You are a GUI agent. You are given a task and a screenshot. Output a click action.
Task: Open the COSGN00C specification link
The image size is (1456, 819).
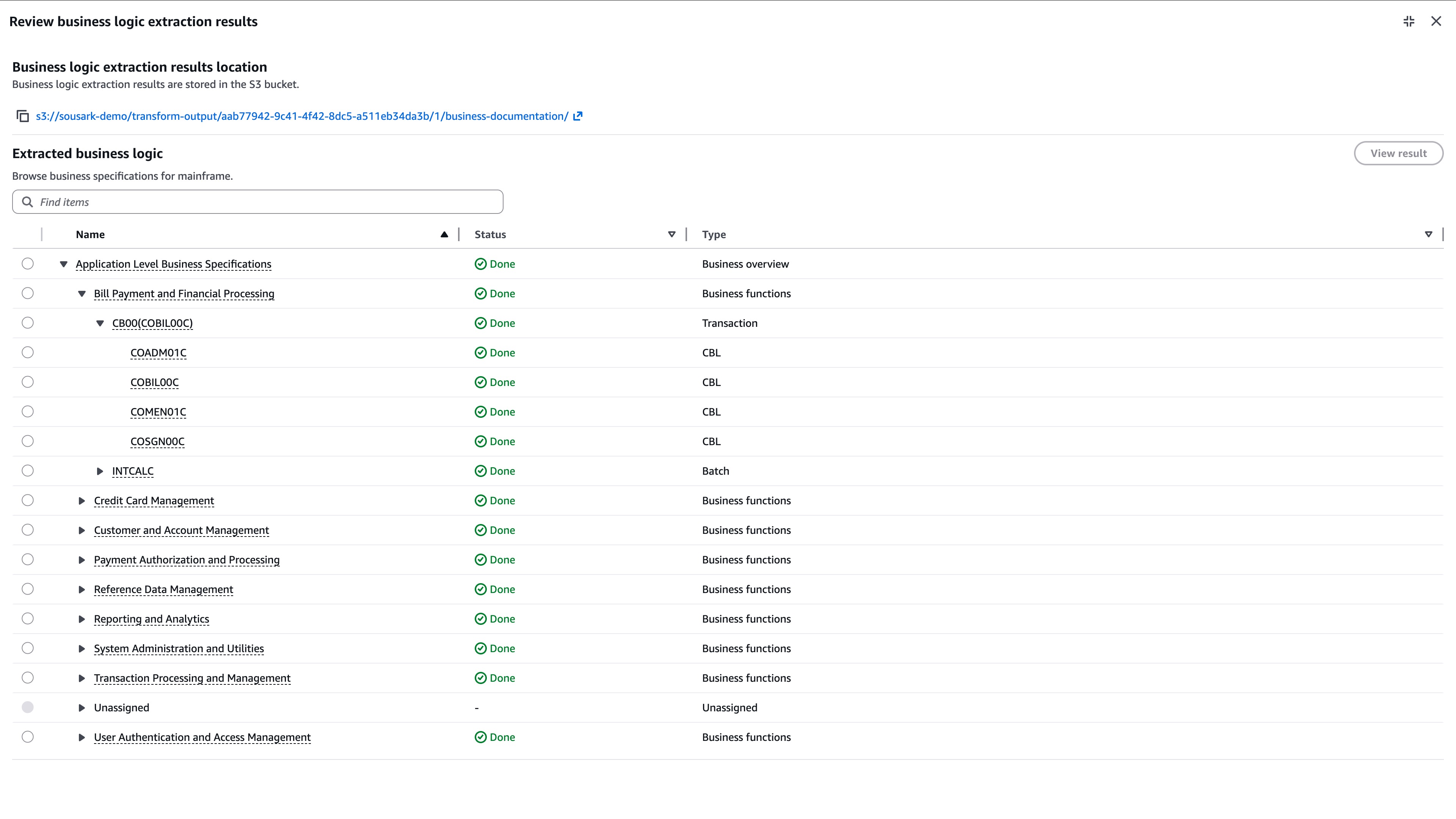pyautogui.click(x=157, y=441)
